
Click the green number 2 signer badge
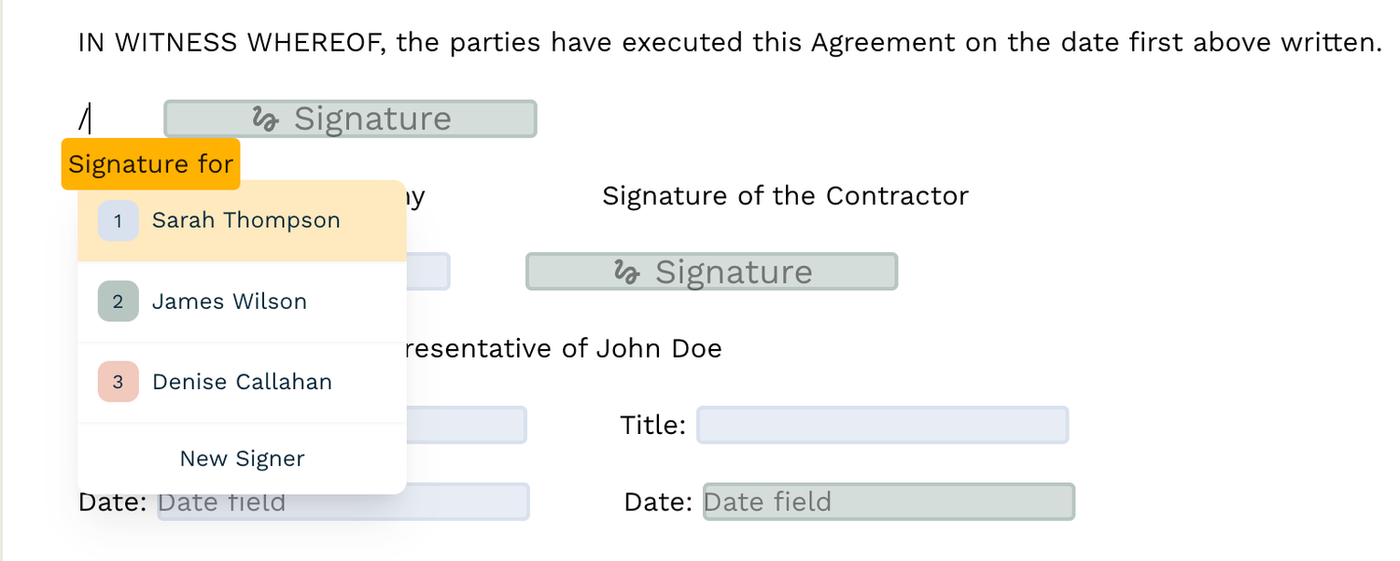point(118,302)
